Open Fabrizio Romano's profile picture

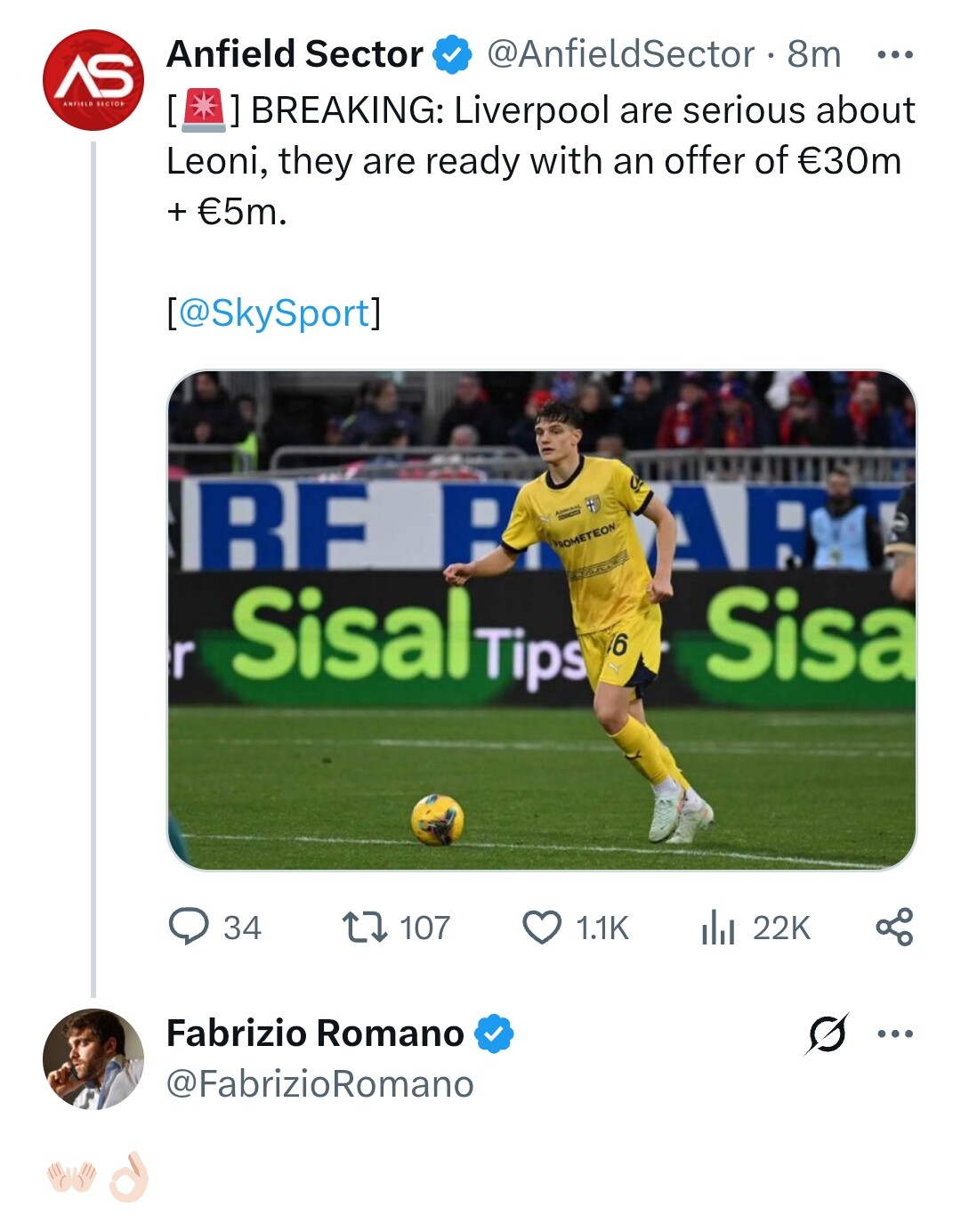tap(93, 1058)
